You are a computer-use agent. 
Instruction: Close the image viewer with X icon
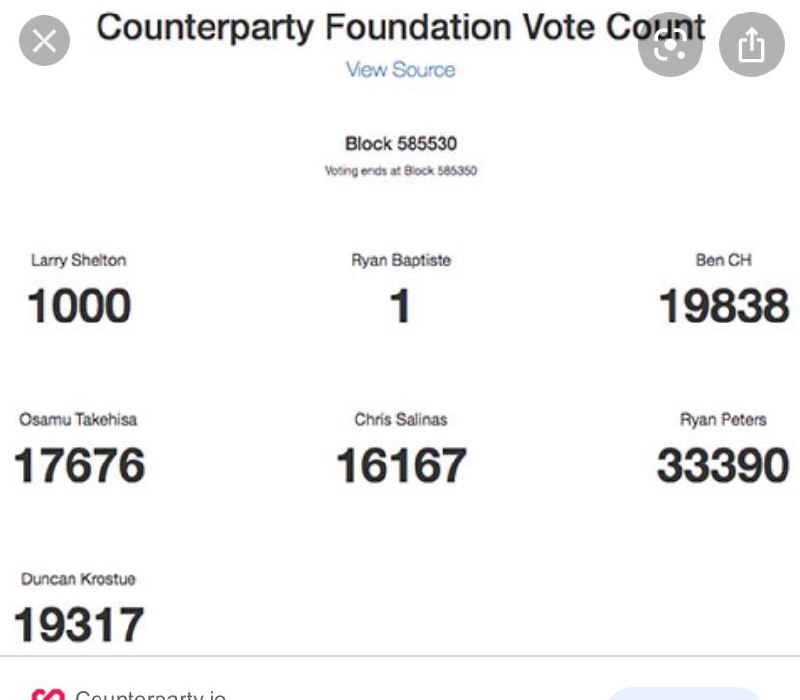coord(44,41)
